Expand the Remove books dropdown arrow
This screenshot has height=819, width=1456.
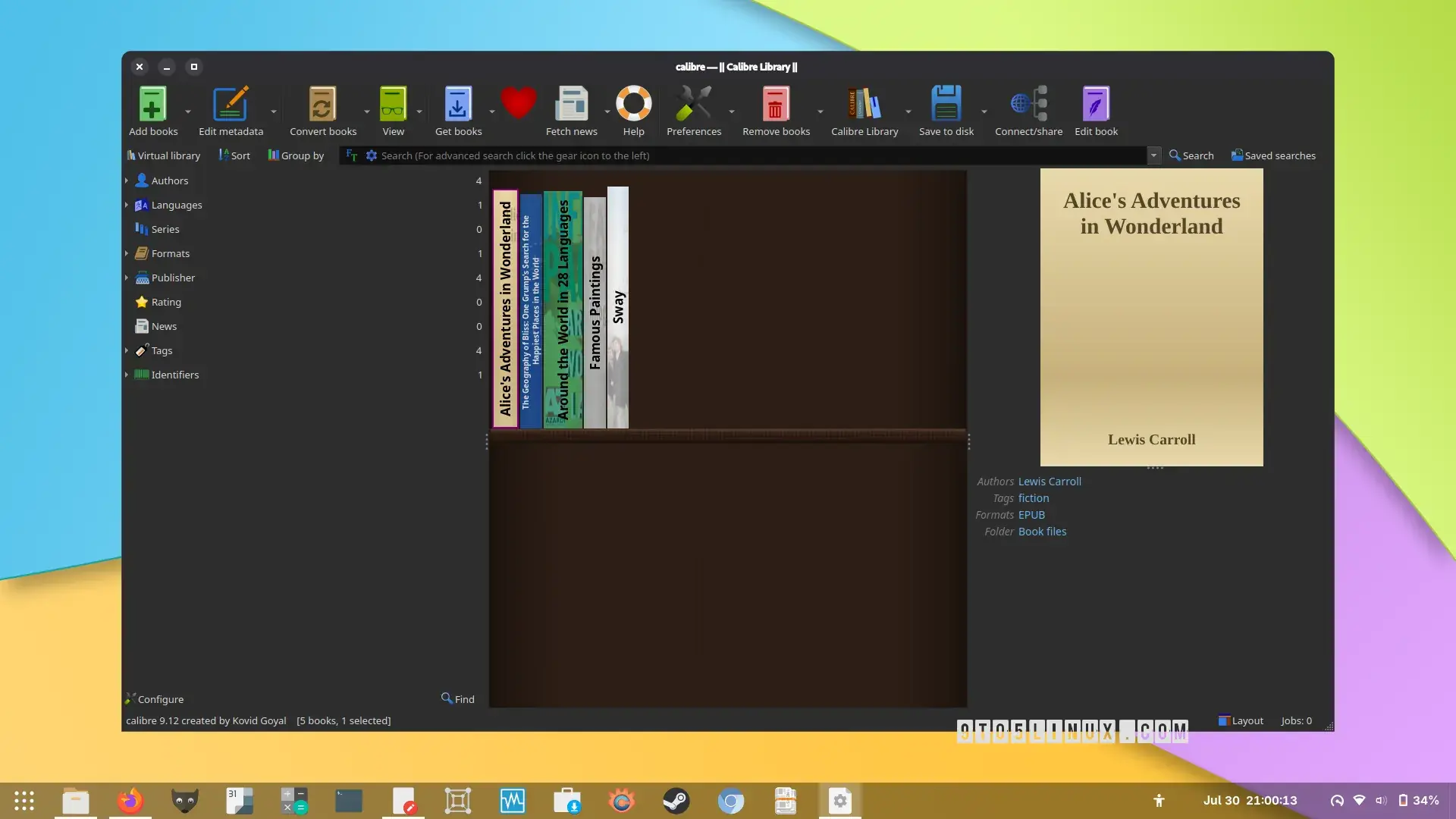821,111
